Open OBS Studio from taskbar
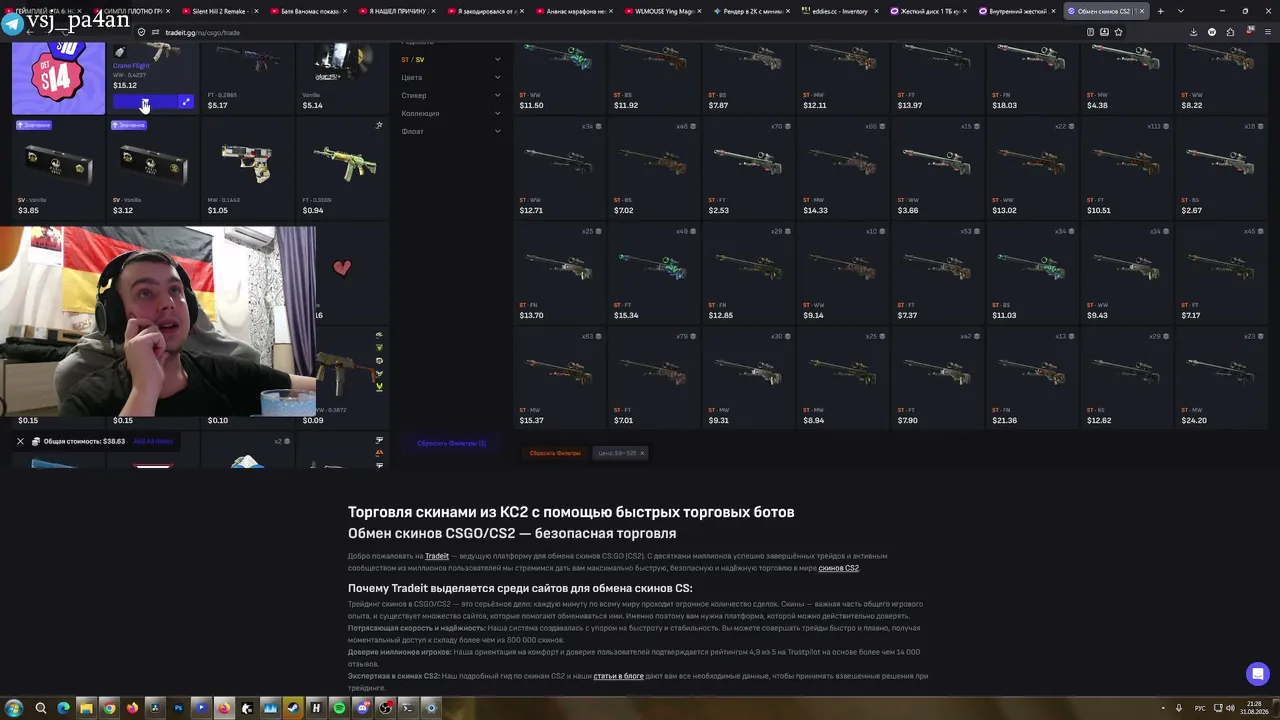 click(x=385, y=708)
